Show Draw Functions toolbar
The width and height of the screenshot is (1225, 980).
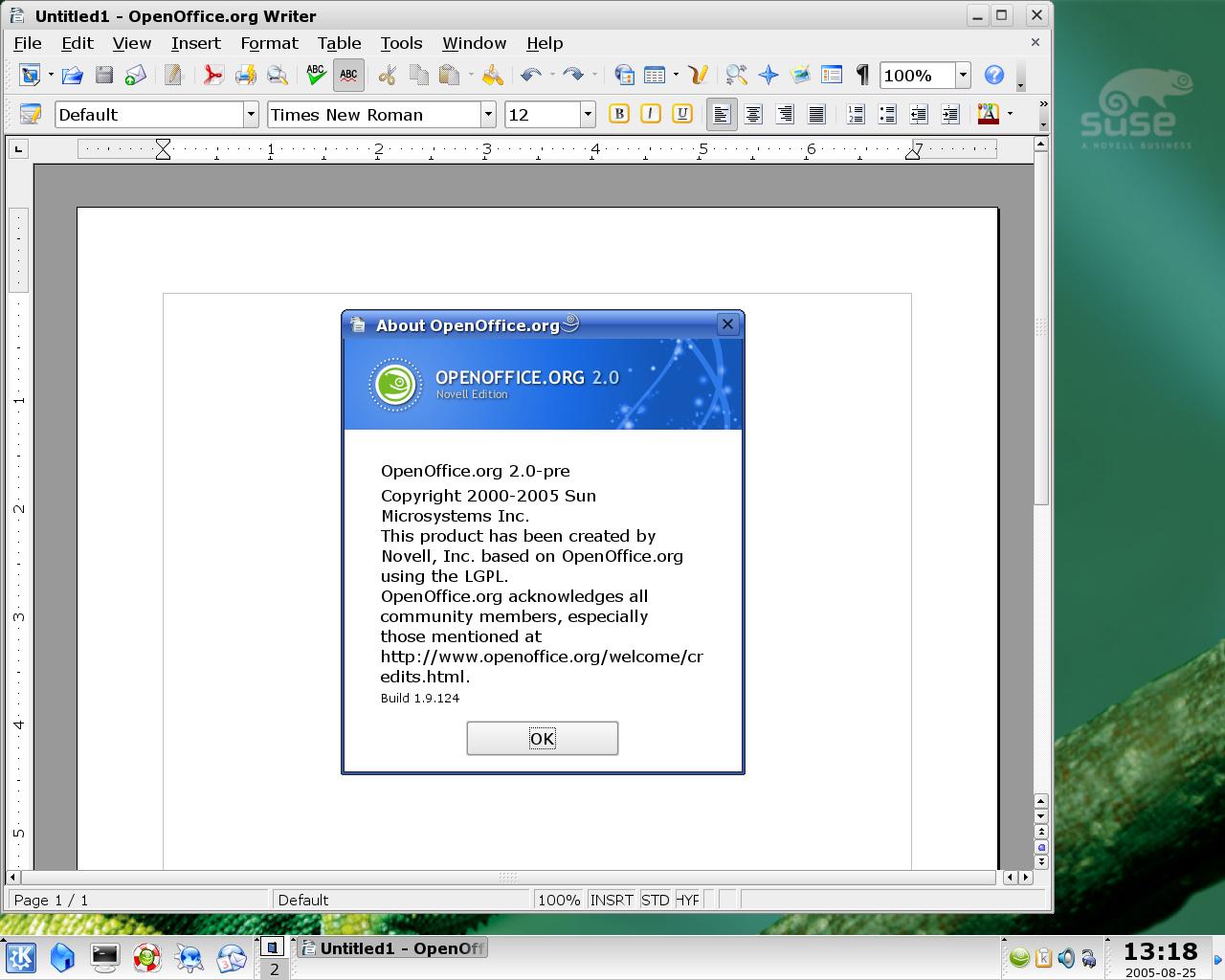(x=698, y=75)
